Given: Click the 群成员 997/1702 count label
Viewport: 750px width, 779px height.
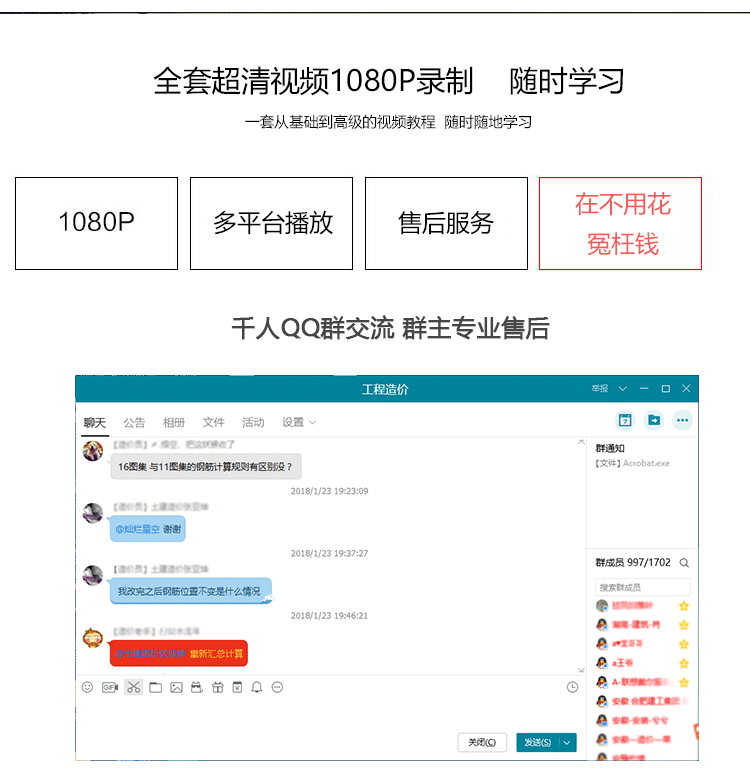Looking at the screenshot, I should pyautogui.click(x=633, y=562).
